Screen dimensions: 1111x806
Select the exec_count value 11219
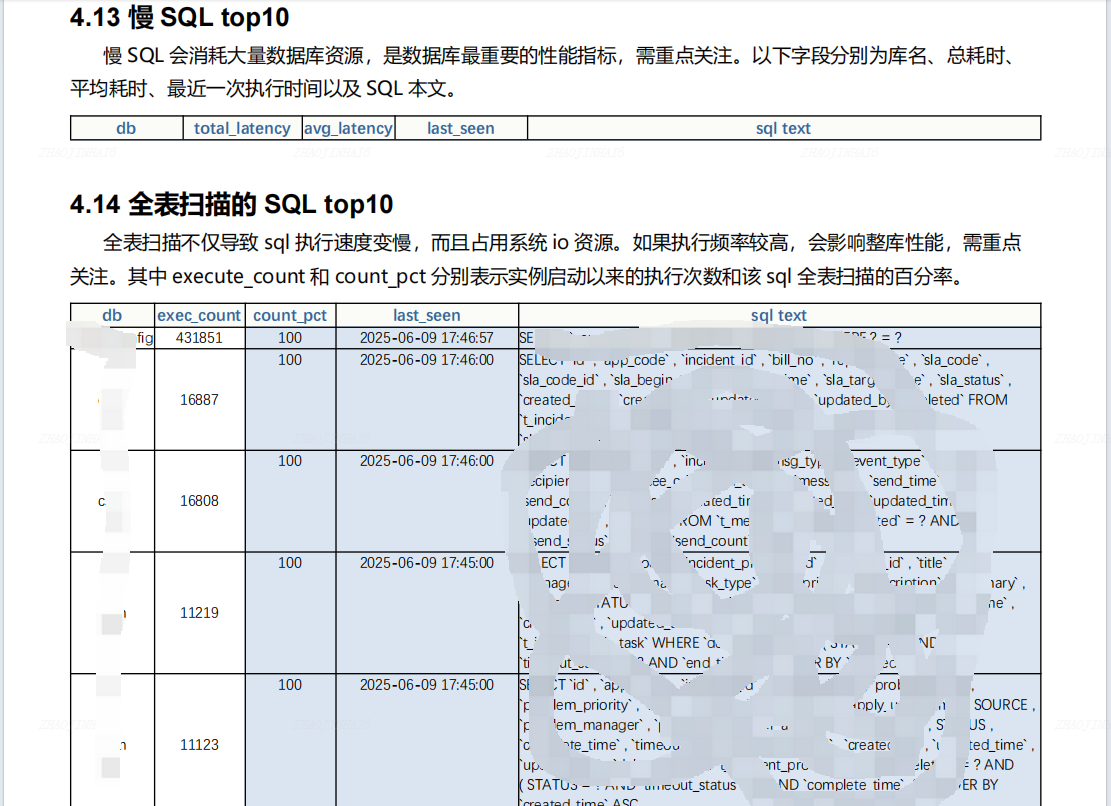coord(199,613)
